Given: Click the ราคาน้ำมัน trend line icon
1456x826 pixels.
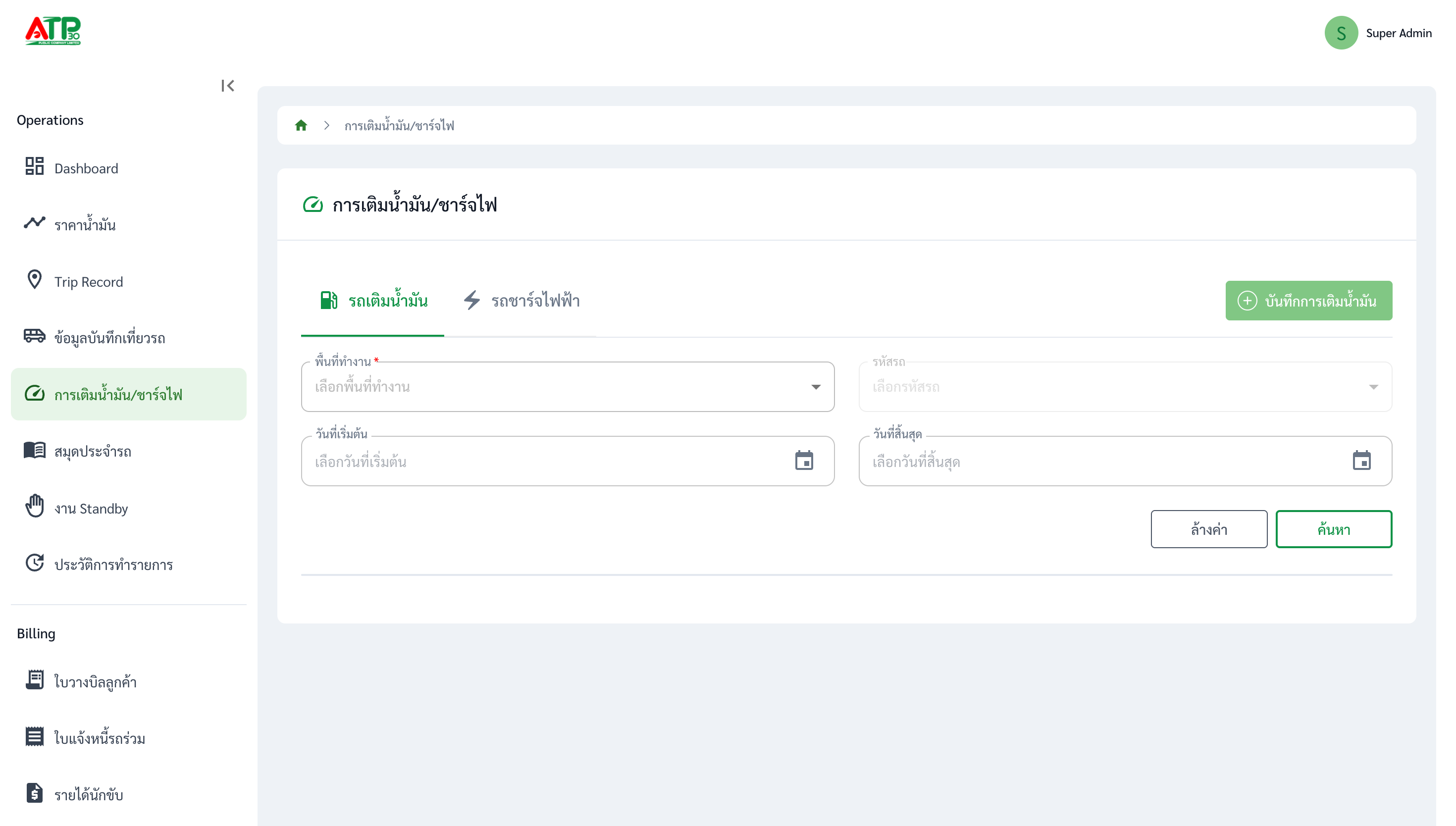Looking at the screenshot, I should pyautogui.click(x=35, y=222).
